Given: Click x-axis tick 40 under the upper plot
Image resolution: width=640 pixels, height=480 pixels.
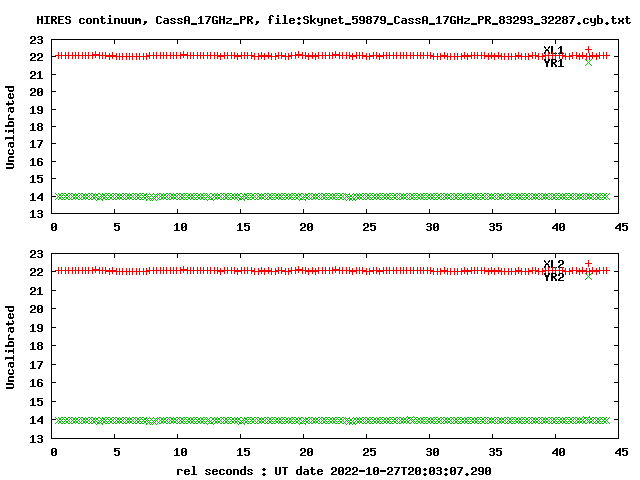Looking at the screenshot, I should [558, 227].
